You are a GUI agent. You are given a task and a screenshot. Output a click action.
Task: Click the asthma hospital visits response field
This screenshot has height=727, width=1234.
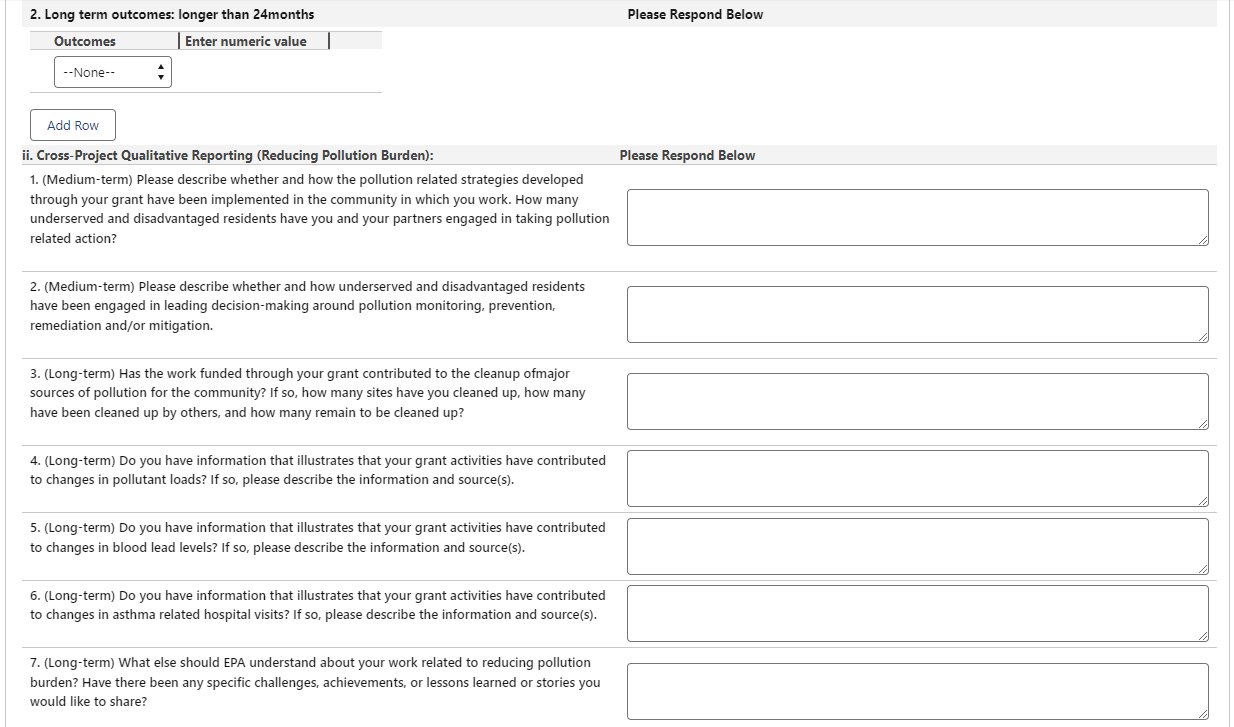click(917, 613)
